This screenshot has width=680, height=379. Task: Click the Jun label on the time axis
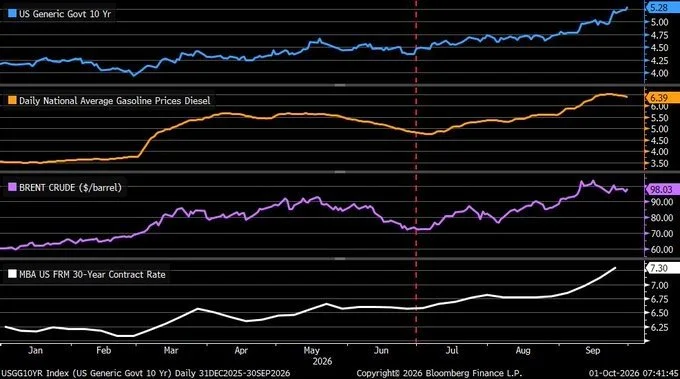pyautogui.click(x=381, y=350)
